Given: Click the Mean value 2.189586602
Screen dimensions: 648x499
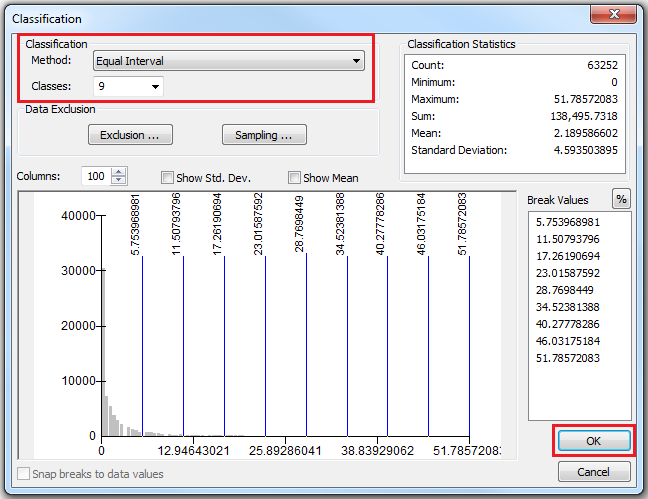Looking at the screenshot, I should coord(586,133).
